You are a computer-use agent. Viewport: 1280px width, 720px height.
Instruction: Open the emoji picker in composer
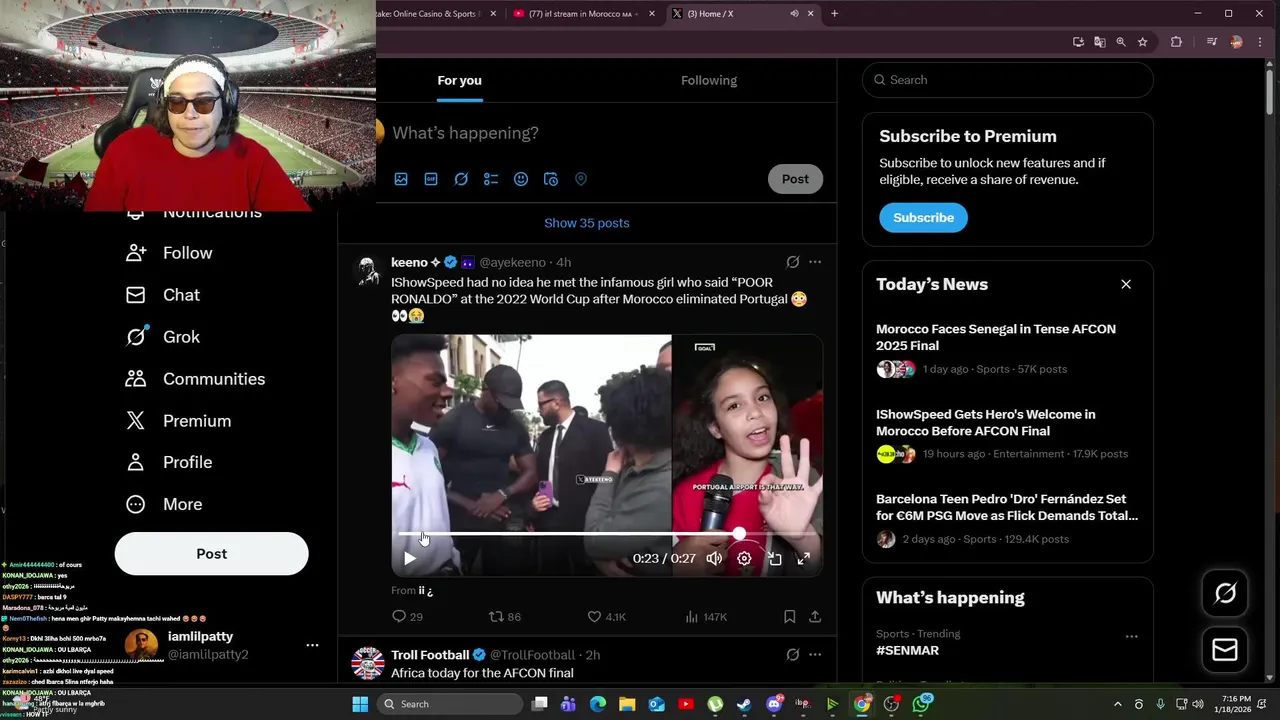(x=521, y=179)
